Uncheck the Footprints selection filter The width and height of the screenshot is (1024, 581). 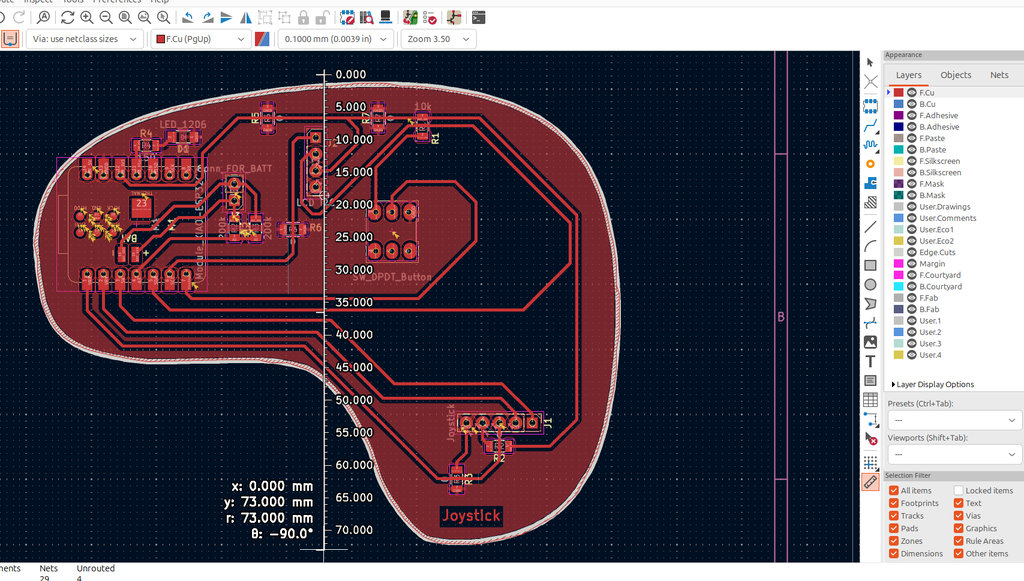(x=893, y=503)
